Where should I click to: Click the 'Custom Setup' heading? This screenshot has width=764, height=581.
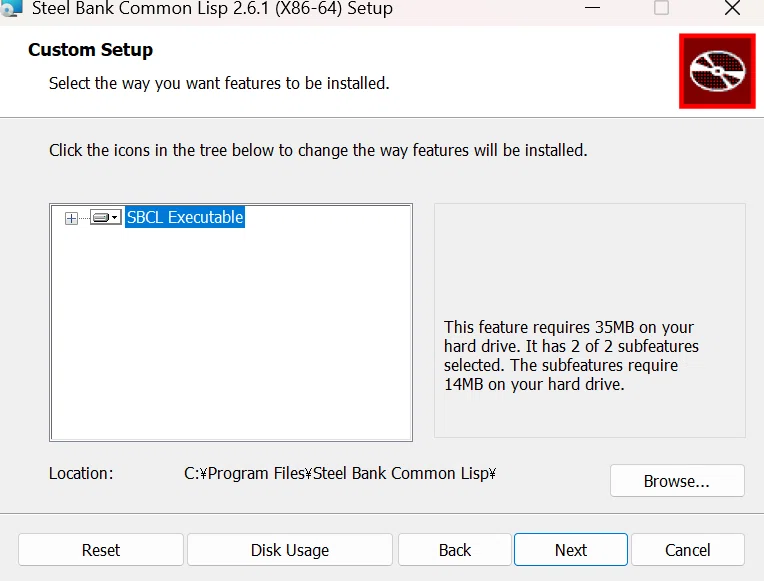click(91, 50)
